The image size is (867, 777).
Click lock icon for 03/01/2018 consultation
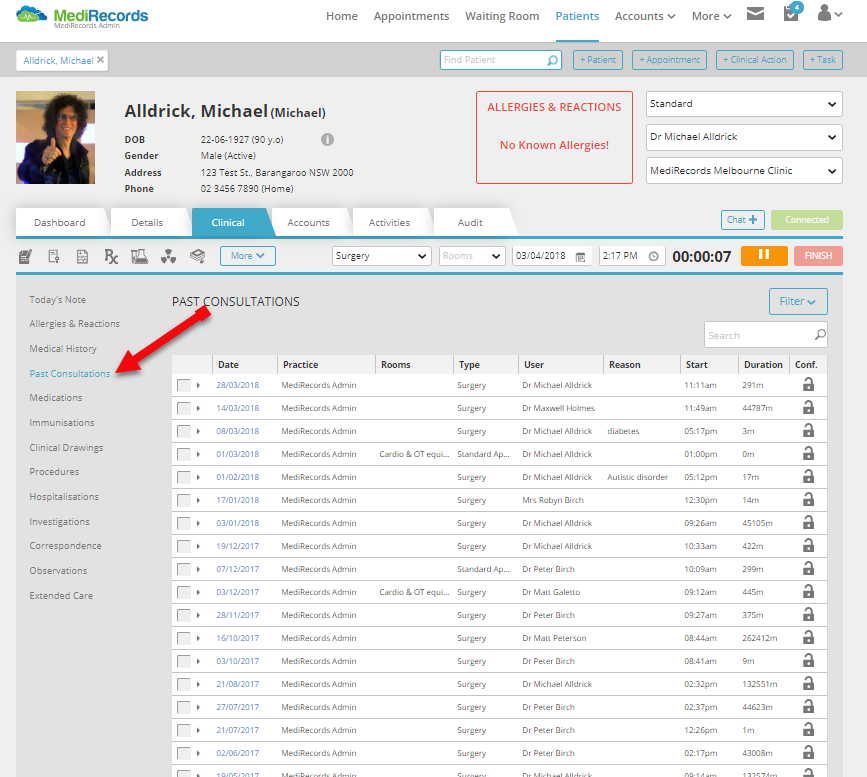coord(808,522)
